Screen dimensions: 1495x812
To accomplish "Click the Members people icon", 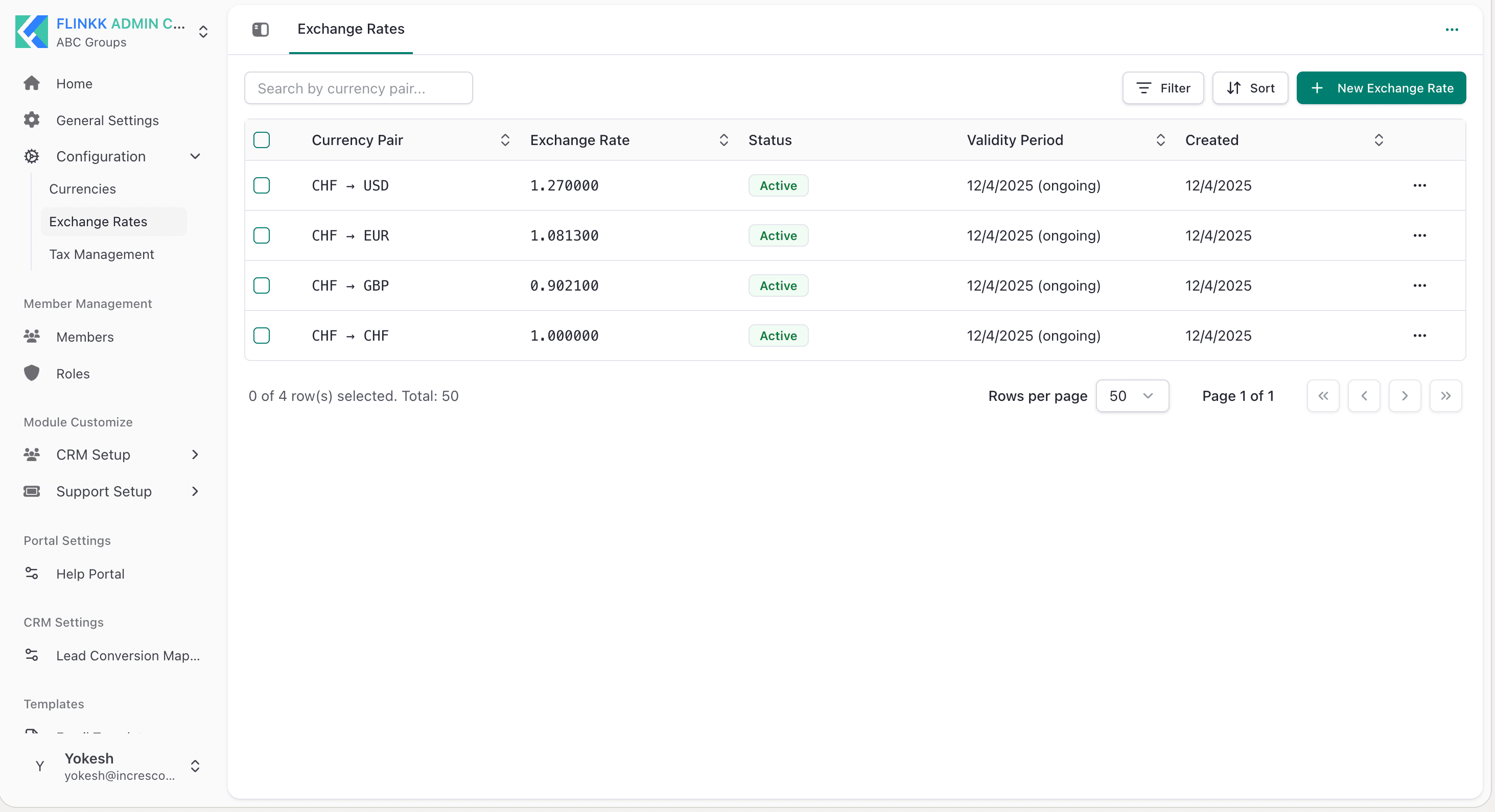I will [x=31, y=337].
